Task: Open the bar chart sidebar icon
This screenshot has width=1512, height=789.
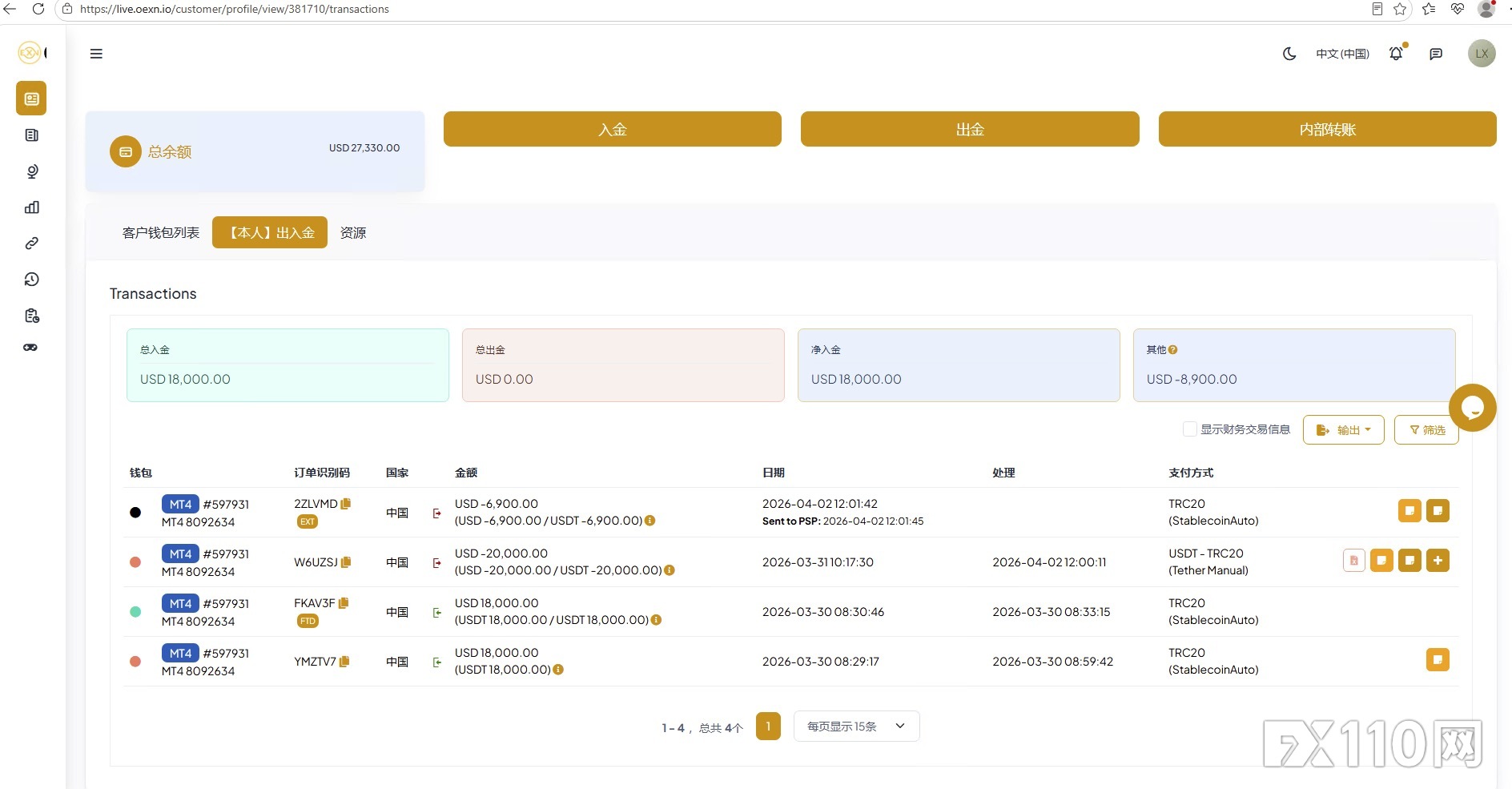Action: point(31,207)
